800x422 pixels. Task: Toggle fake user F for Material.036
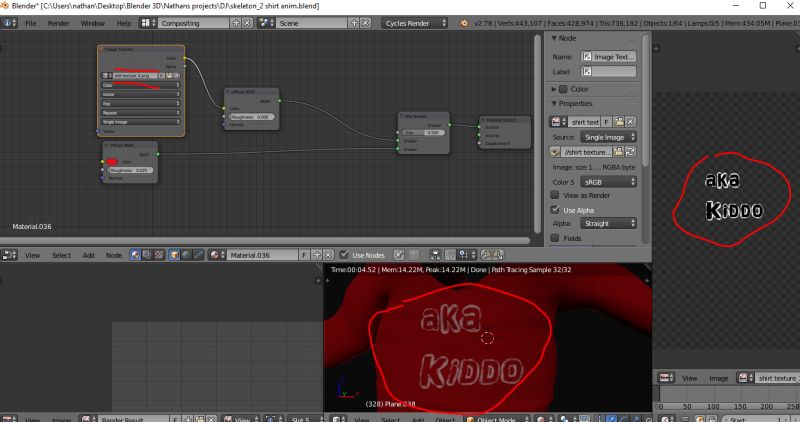(x=304, y=255)
